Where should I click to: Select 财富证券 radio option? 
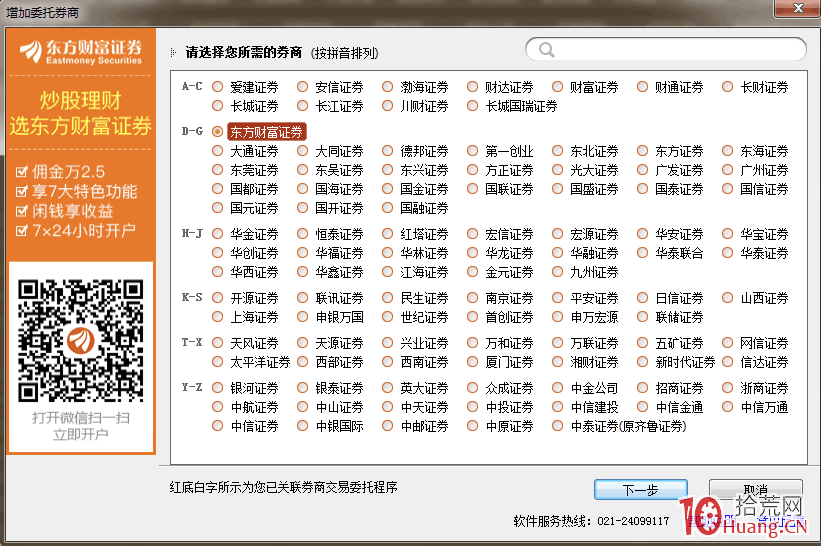(557, 87)
